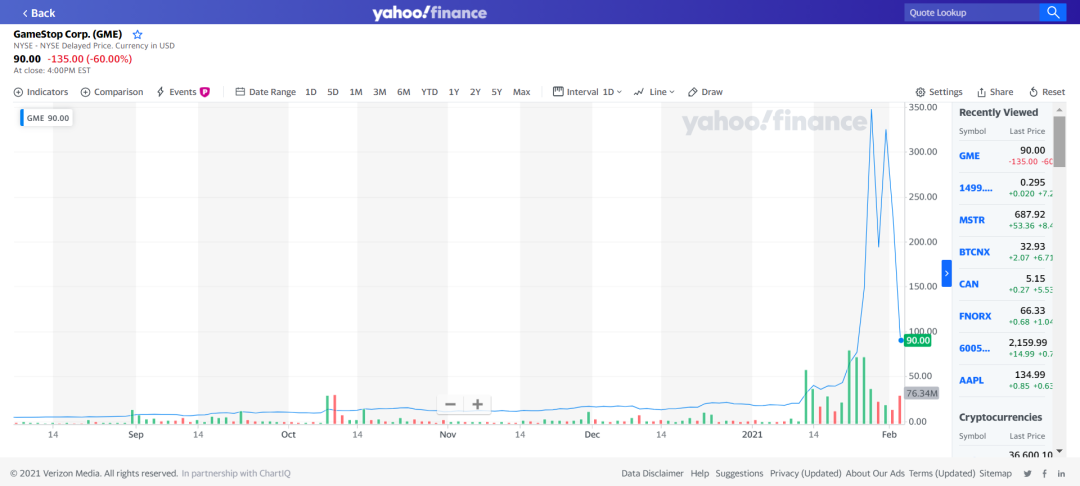Reset the chart view

pos(1047,92)
